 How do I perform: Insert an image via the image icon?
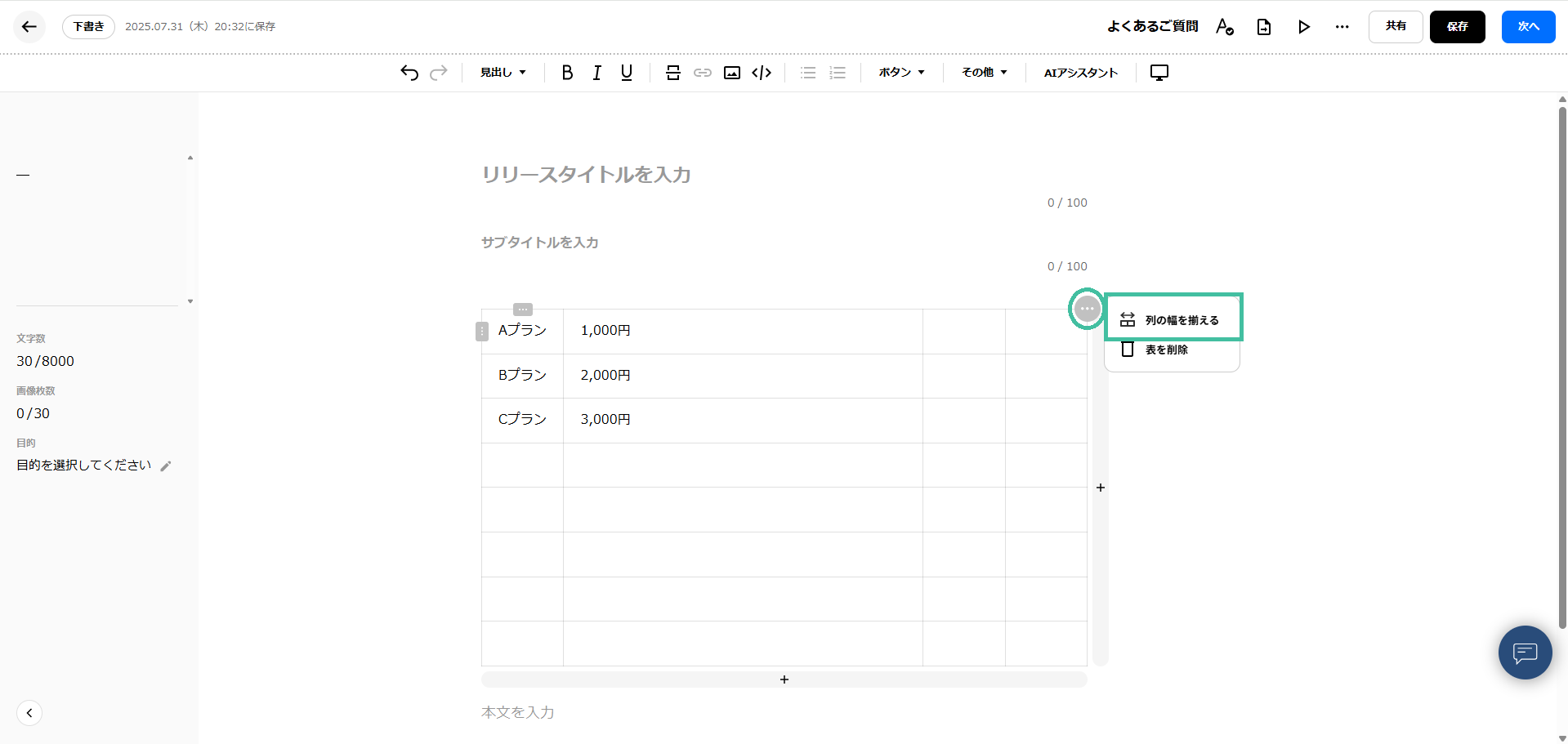(x=731, y=73)
